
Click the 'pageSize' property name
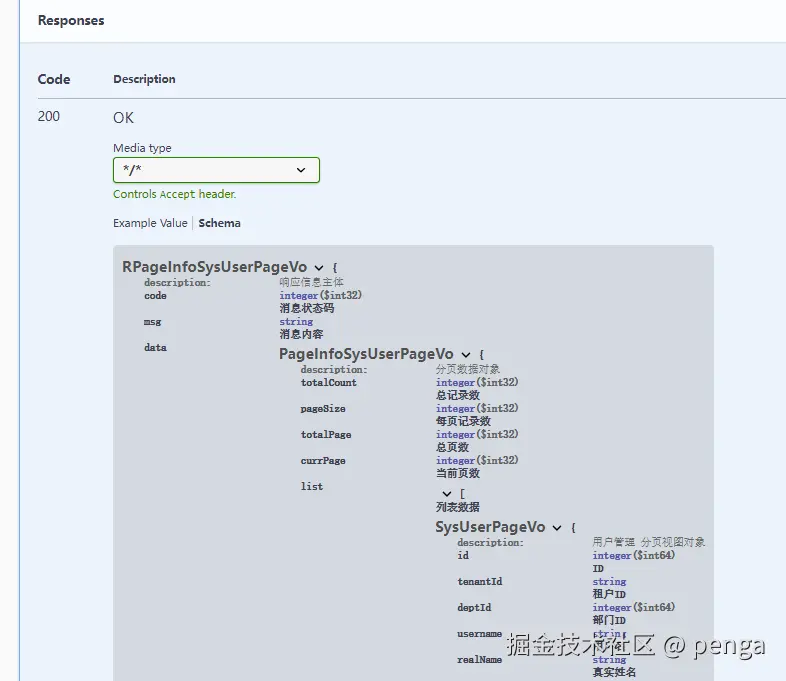(x=323, y=408)
